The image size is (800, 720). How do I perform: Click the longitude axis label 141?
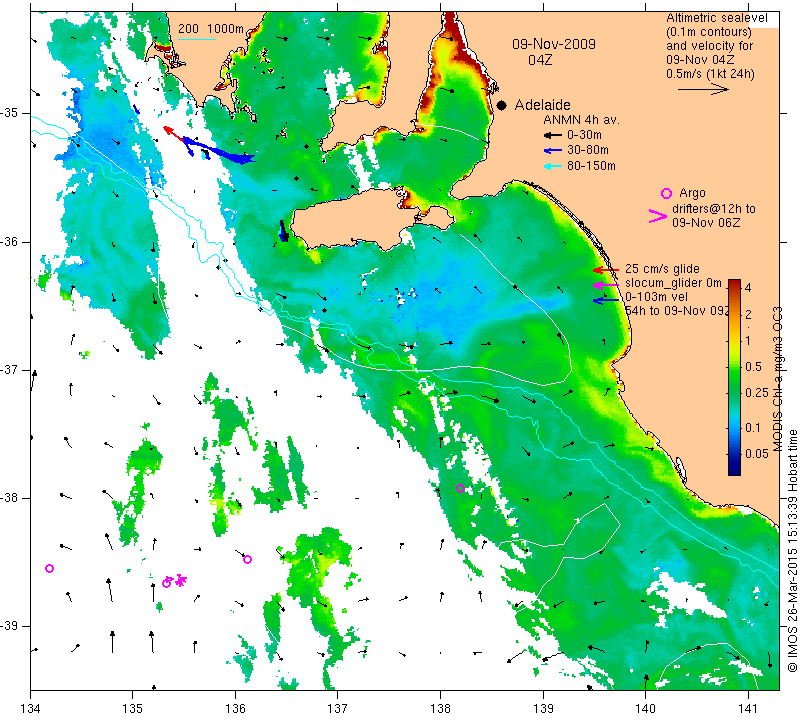coord(748,708)
